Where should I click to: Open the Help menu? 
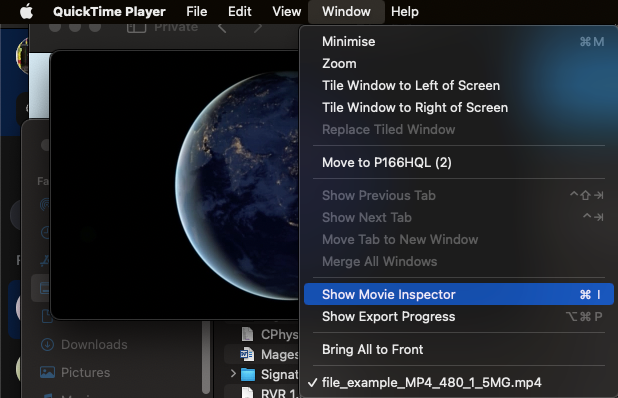tap(405, 11)
